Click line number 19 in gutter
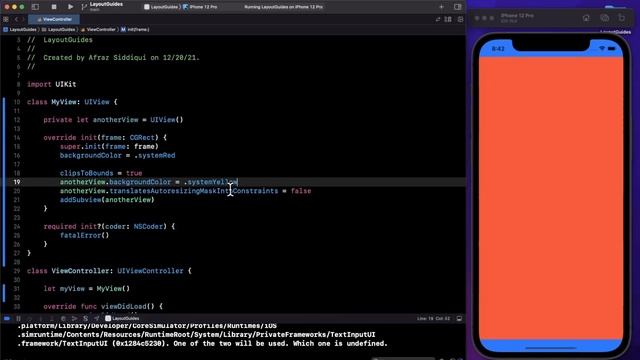Screen dimensions: 640x360 [17, 182]
